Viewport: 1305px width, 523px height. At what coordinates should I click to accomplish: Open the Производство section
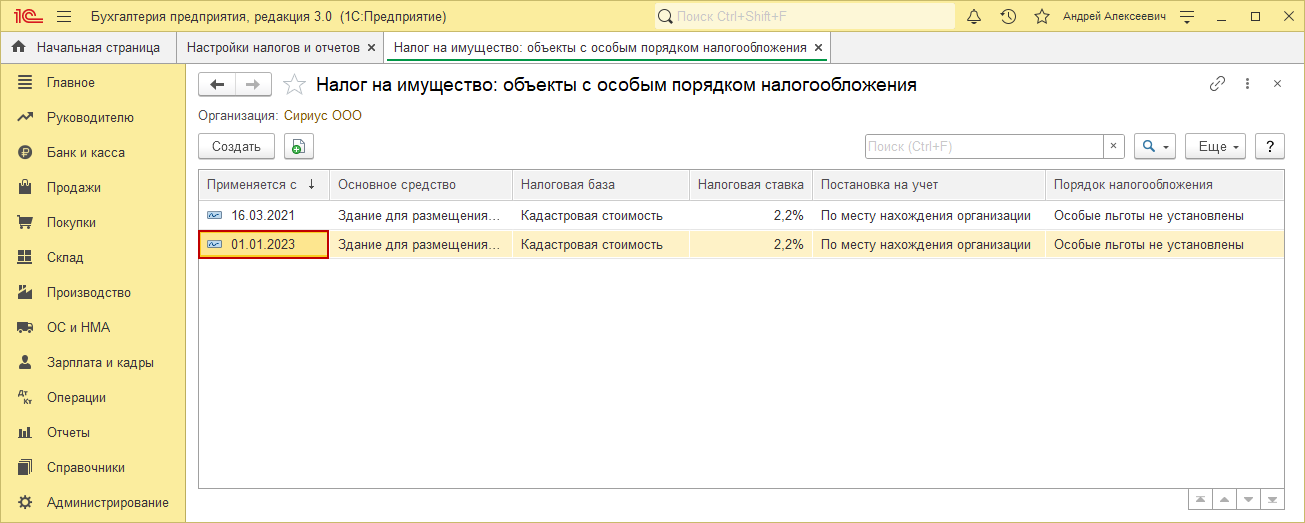88,292
